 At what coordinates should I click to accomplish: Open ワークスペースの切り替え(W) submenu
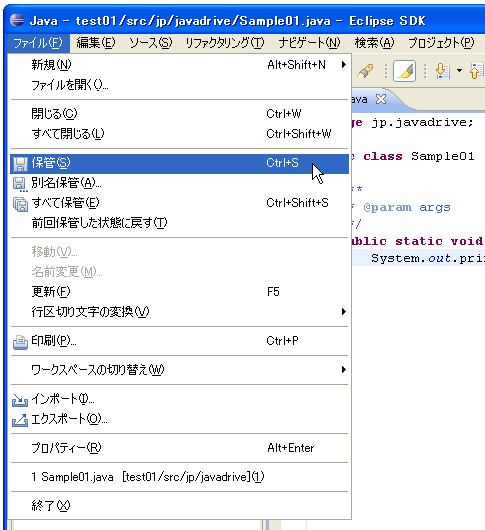tap(179, 370)
